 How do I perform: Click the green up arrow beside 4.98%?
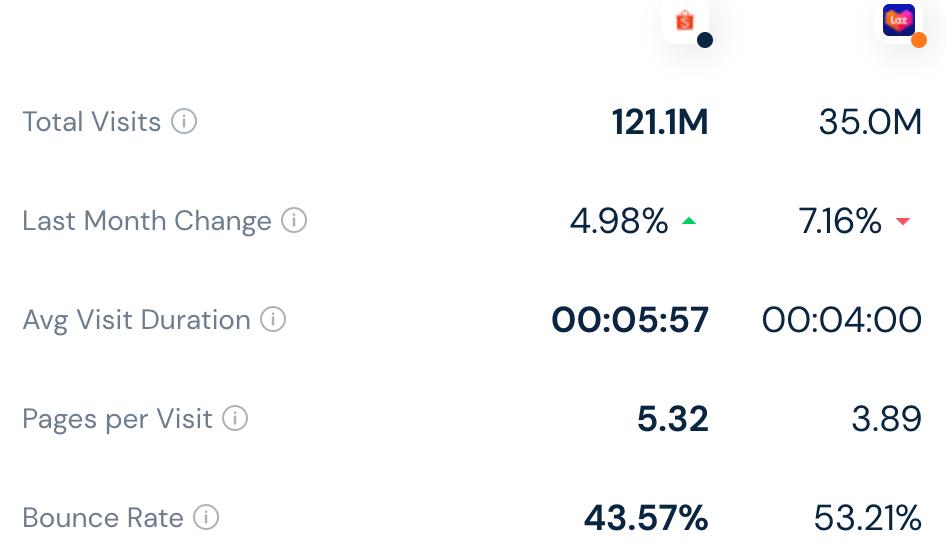point(689,221)
